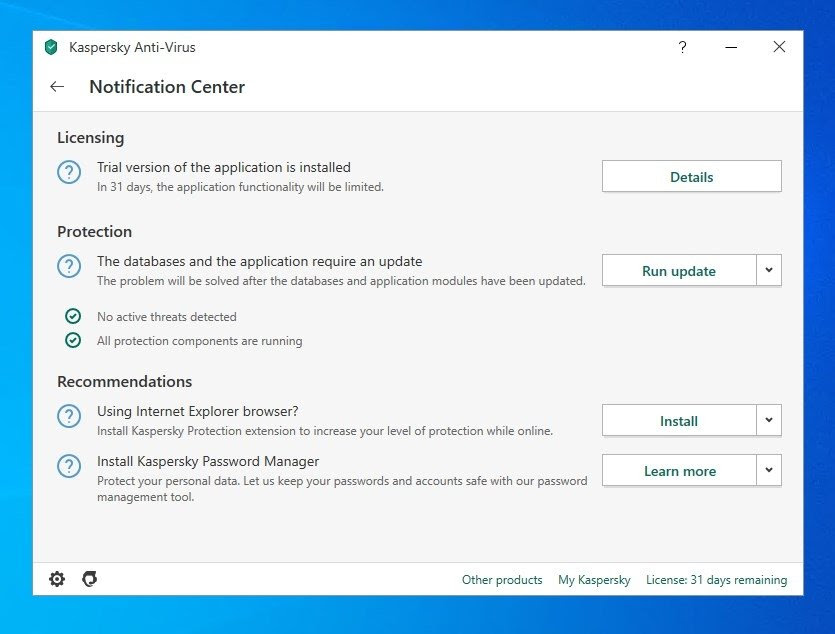
Task: Minimize the Kaspersky Anti-Virus window
Action: pyautogui.click(x=731, y=47)
